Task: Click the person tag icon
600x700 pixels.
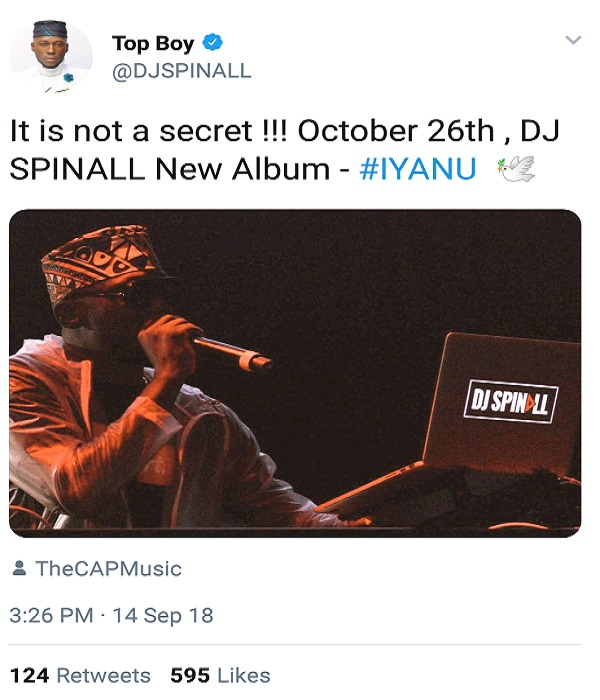Action: pos(19,568)
